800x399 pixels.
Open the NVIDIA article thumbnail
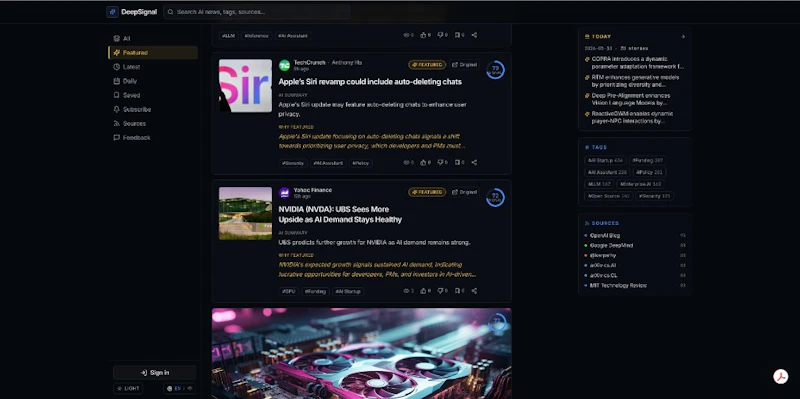pyautogui.click(x=245, y=213)
